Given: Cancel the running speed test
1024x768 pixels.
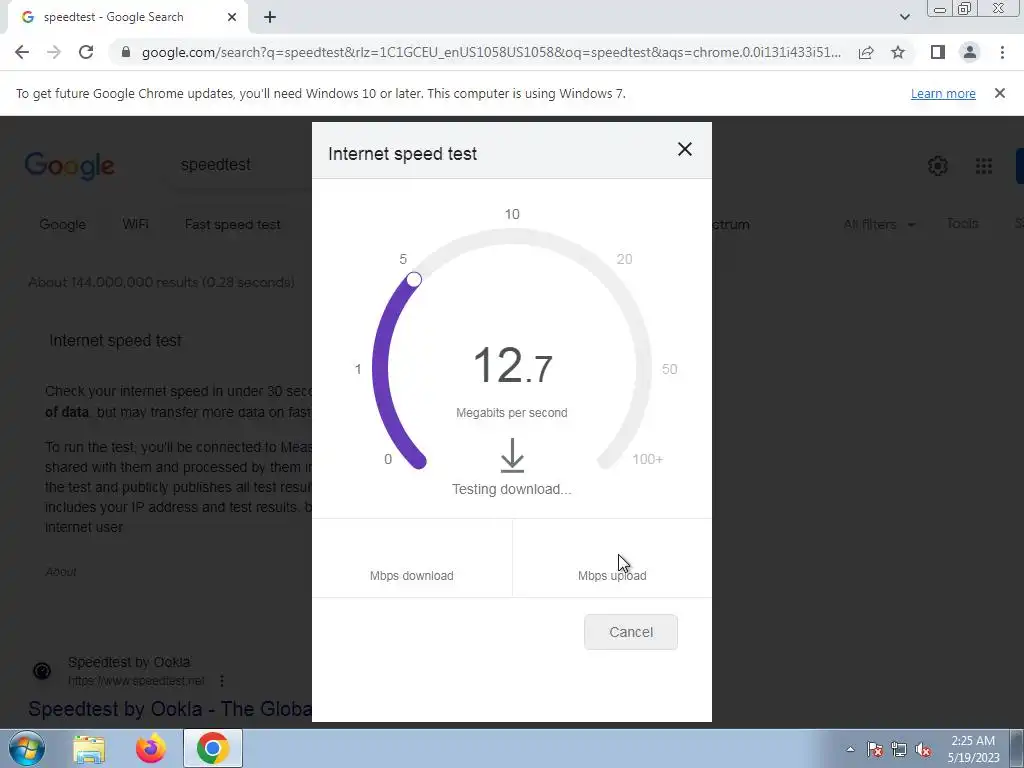Looking at the screenshot, I should [631, 632].
